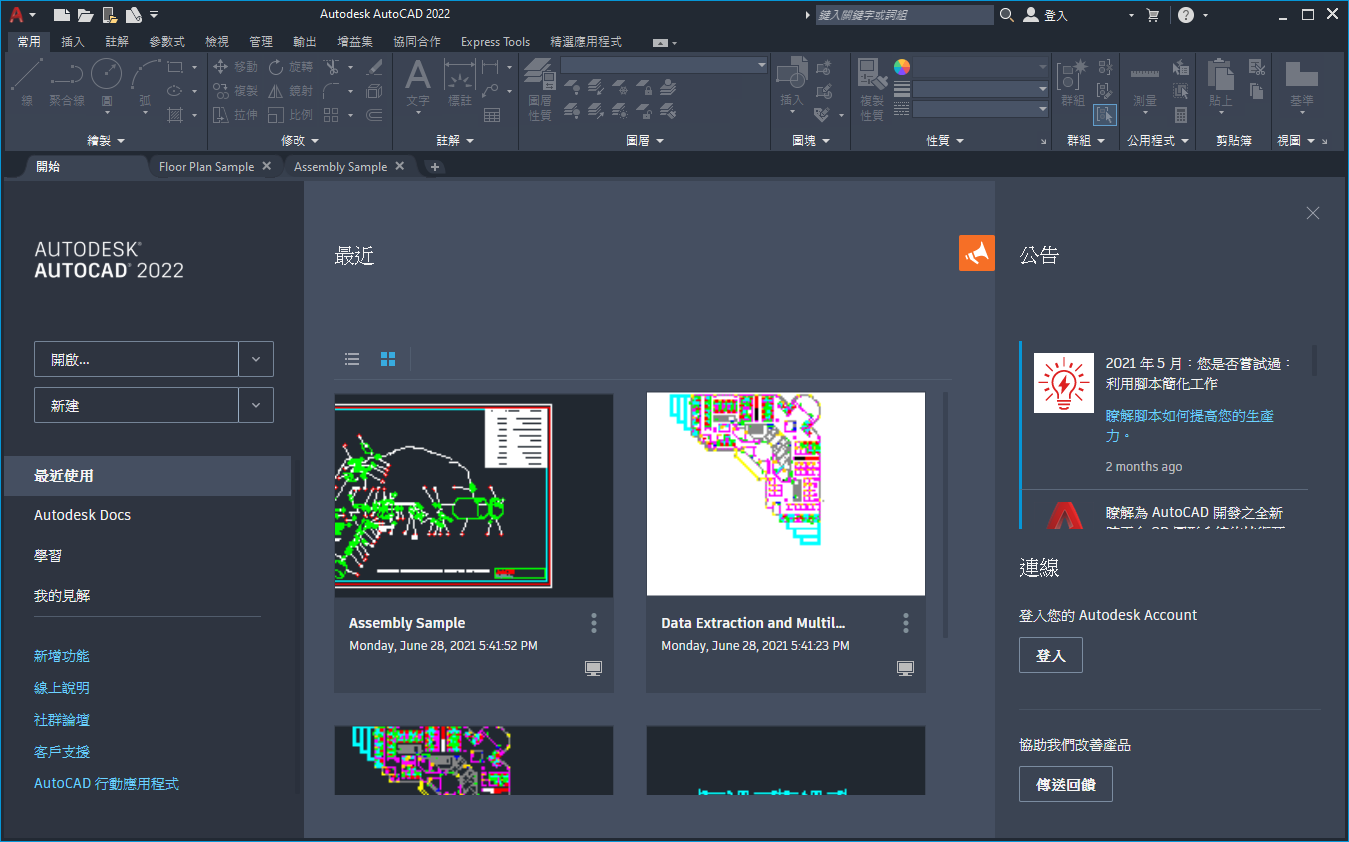Click the New drawing icon in quick access toolbar

[x=62, y=15]
